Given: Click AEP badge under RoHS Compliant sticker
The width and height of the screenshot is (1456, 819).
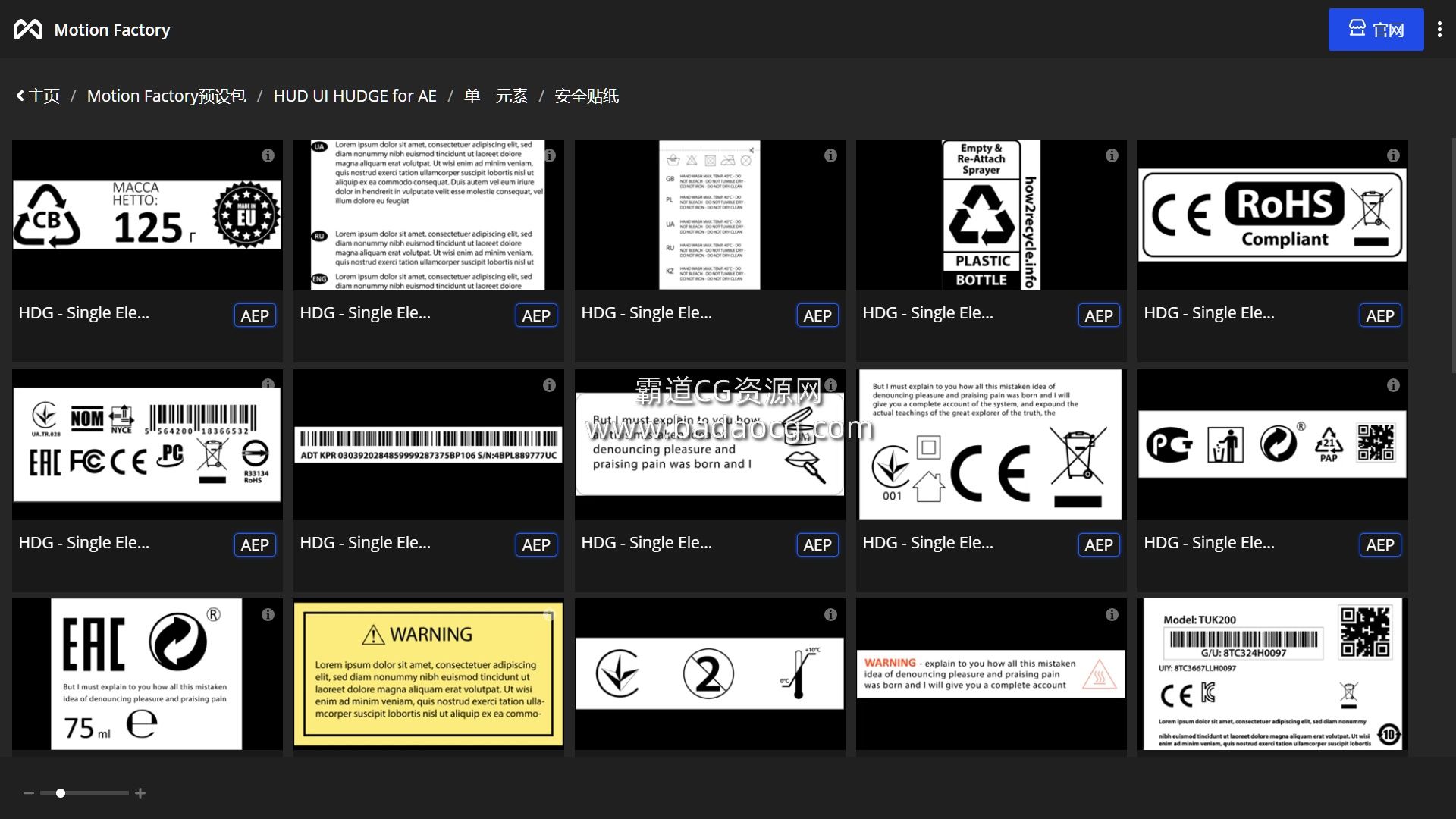Looking at the screenshot, I should [1380, 315].
